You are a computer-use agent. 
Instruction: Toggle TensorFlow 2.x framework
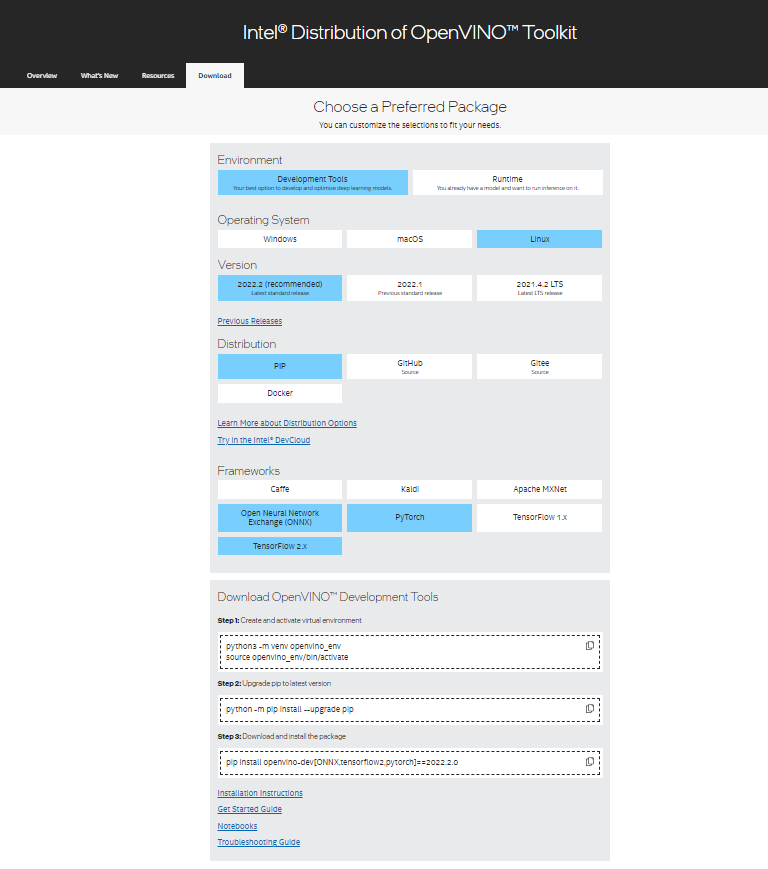(x=280, y=546)
